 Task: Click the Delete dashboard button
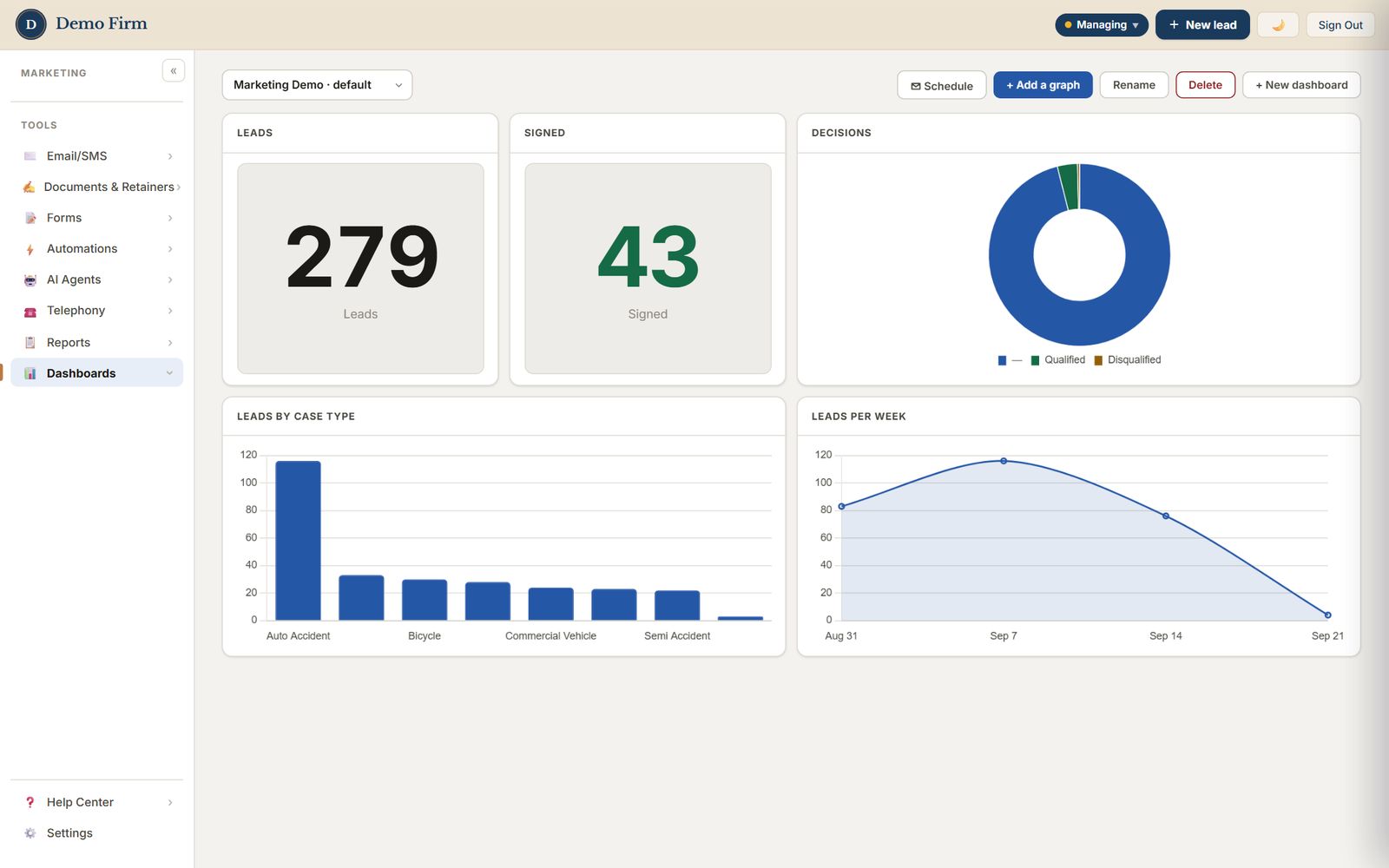tap(1205, 85)
